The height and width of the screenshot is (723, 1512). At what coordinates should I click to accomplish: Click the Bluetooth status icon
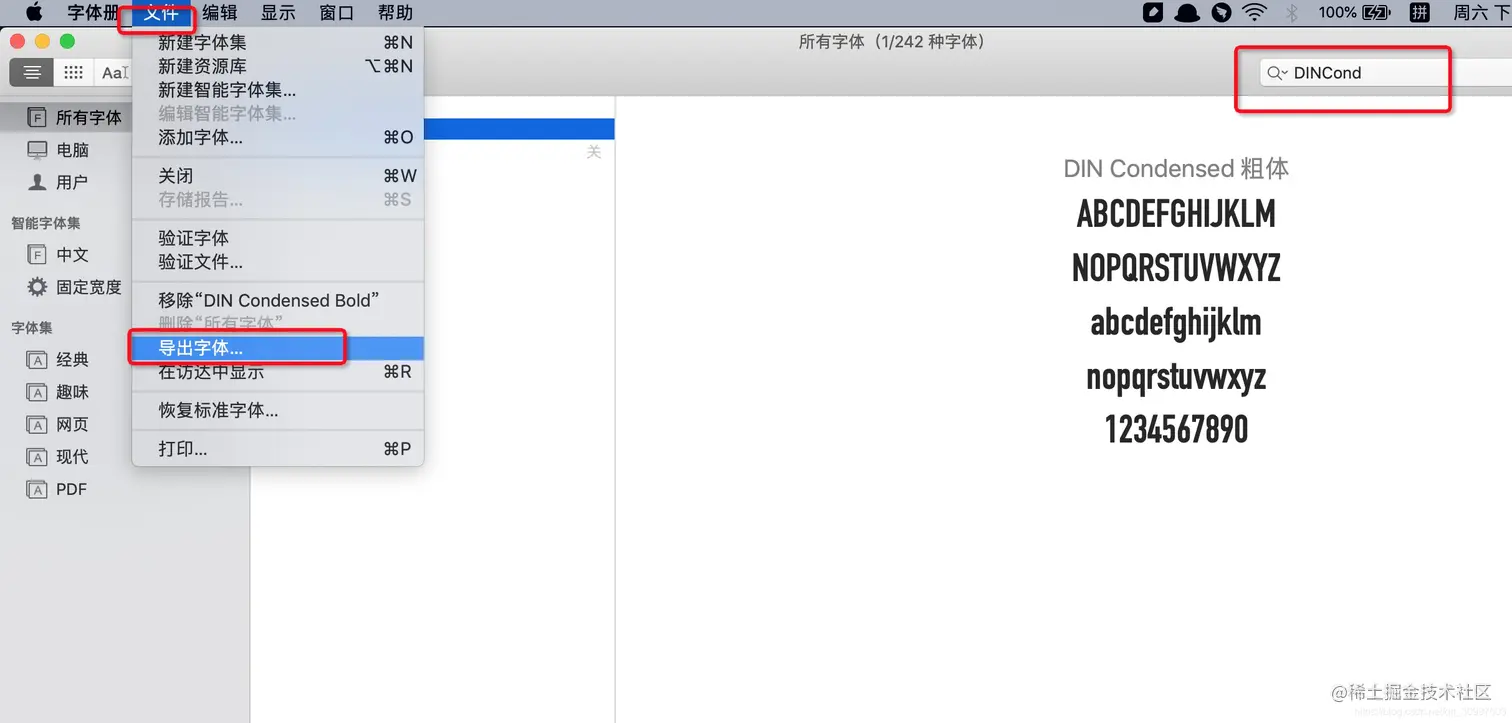pyautogui.click(x=1291, y=13)
